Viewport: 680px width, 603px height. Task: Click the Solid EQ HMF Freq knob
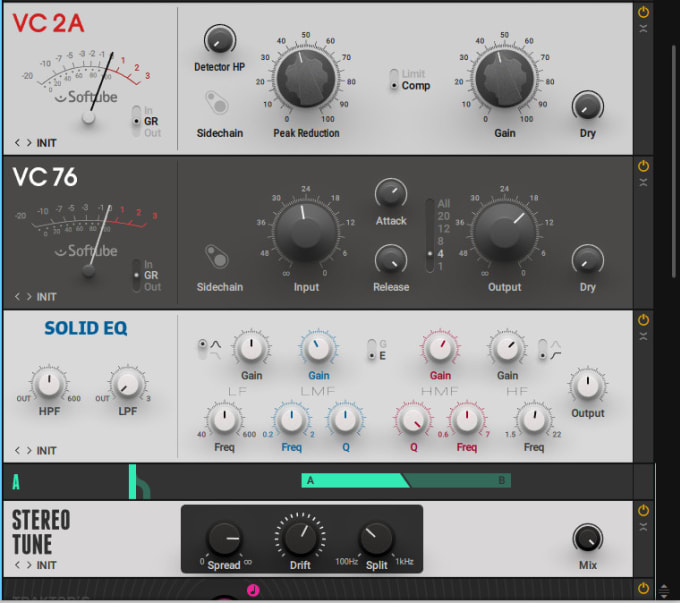[467, 419]
